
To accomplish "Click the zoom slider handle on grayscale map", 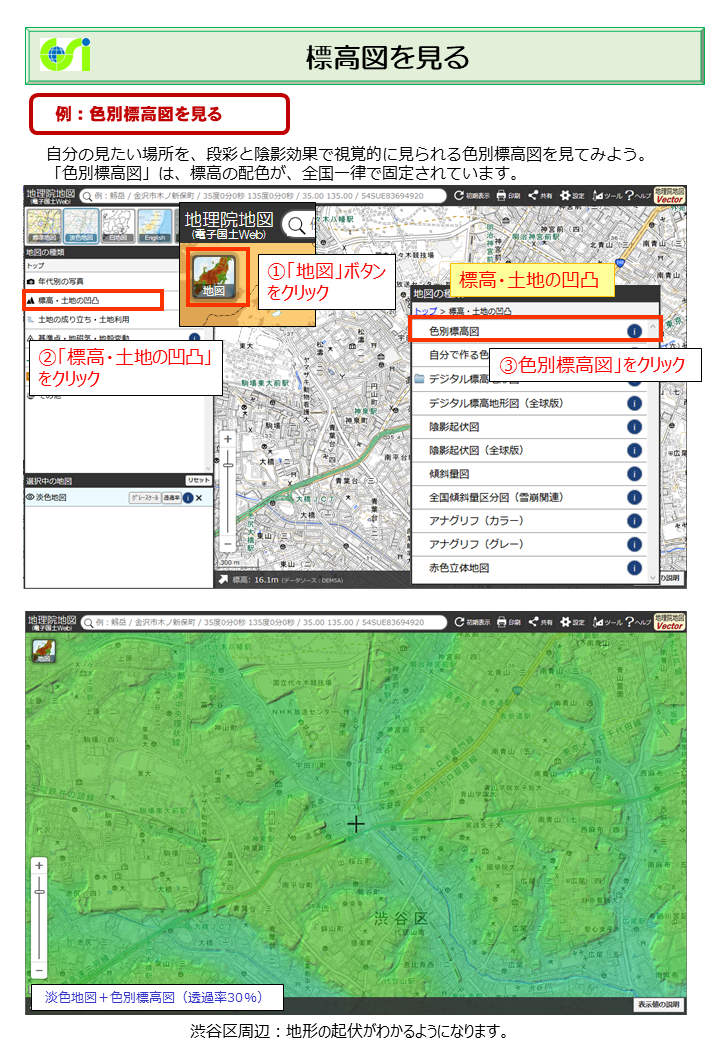I will [x=228, y=465].
